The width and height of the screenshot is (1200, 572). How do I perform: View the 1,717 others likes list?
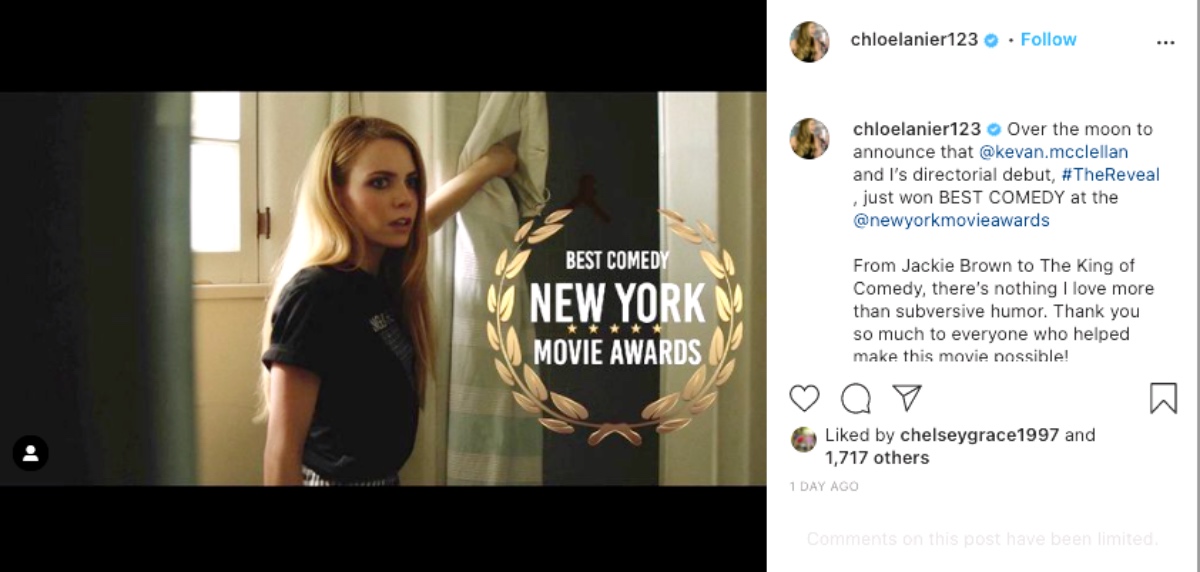[x=877, y=458]
